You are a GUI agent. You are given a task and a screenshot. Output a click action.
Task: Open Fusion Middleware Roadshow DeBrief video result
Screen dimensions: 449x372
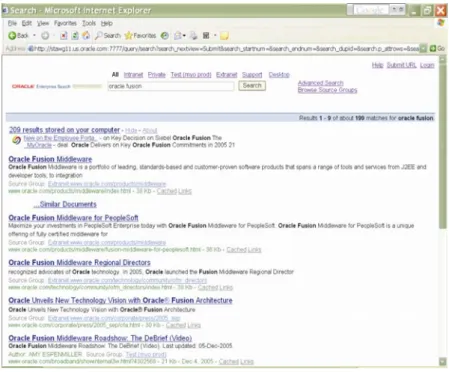(x=100, y=338)
